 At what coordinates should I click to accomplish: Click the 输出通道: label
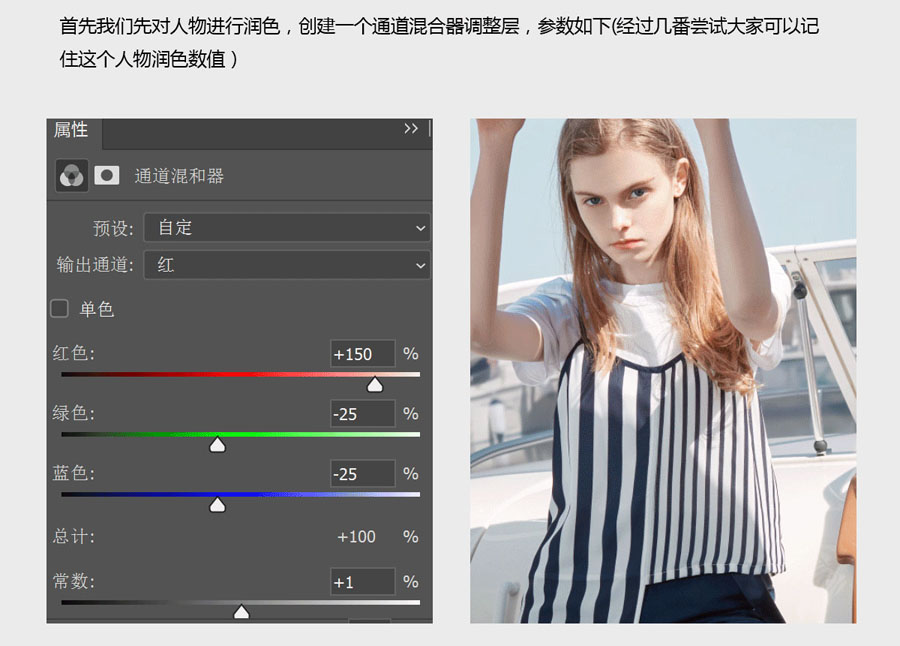click(x=95, y=265)
